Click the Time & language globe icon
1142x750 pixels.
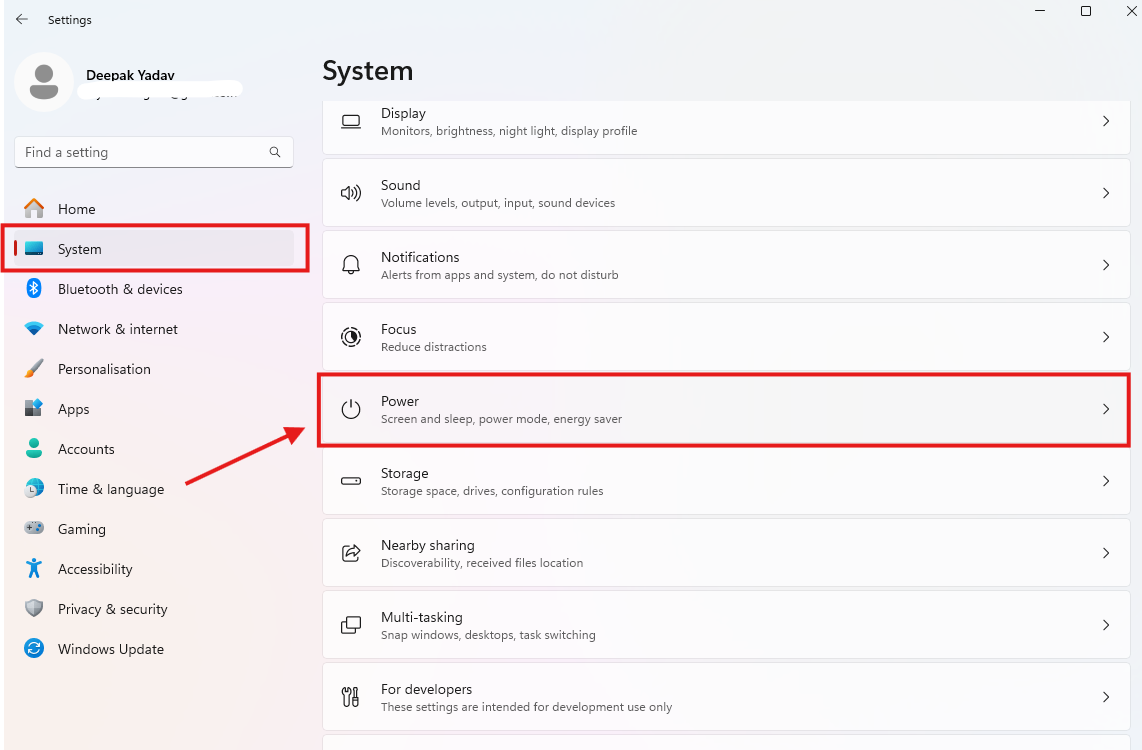(34, 489)
